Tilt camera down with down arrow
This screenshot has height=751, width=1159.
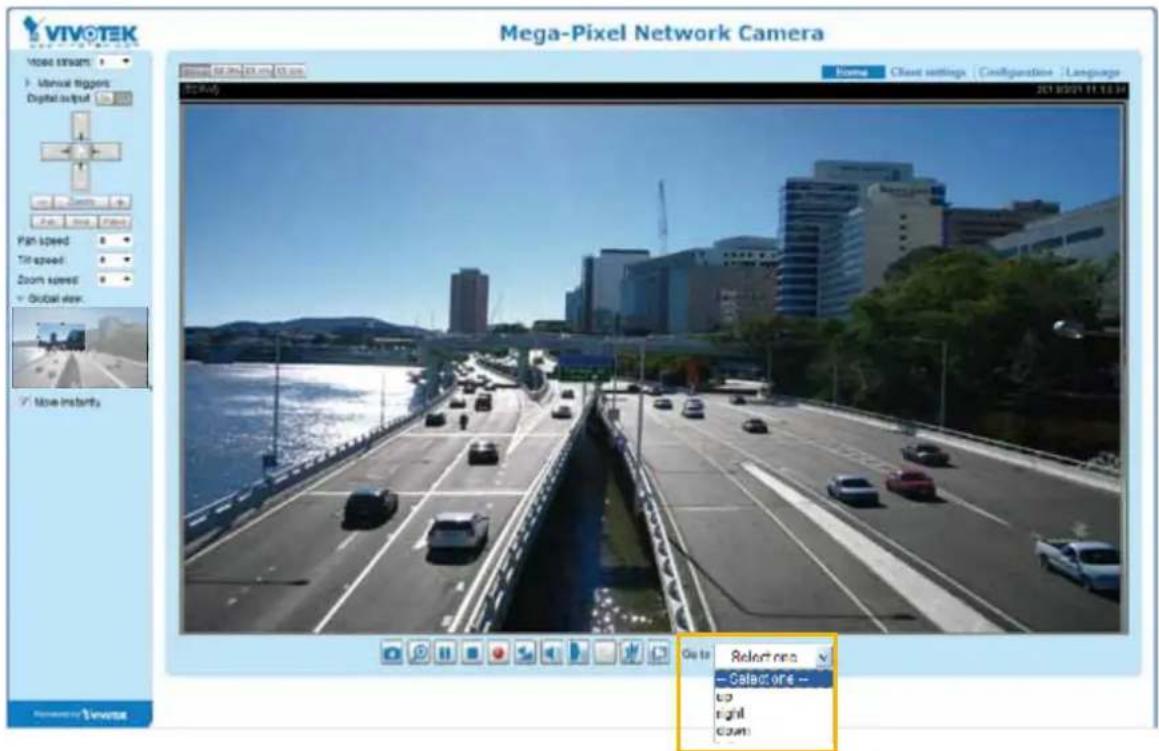coord(81,176)
